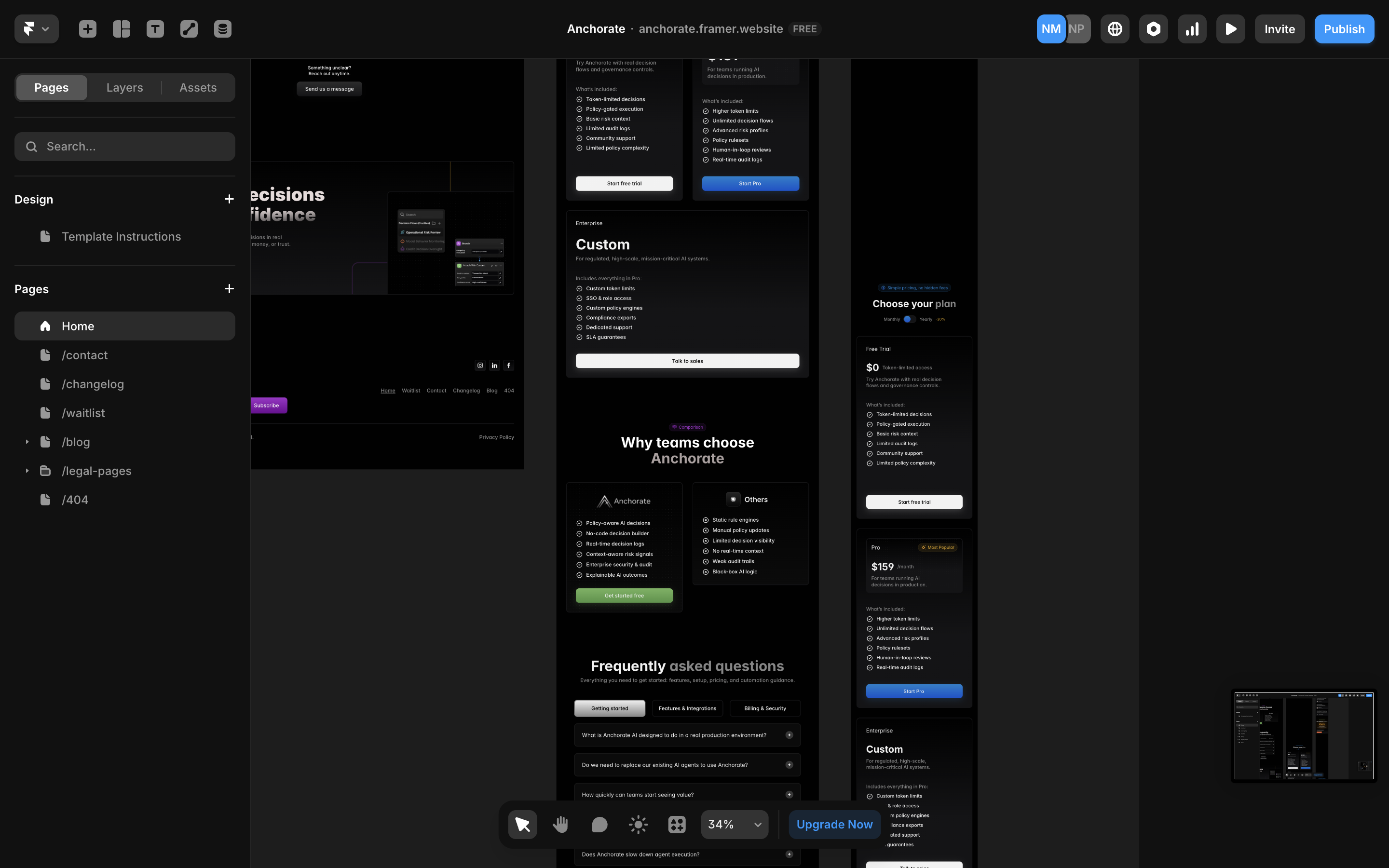The width and height of the screenshot is (1389, 868).
Task: Toggle light theme with the sun icon
Action: coord(638,824)
